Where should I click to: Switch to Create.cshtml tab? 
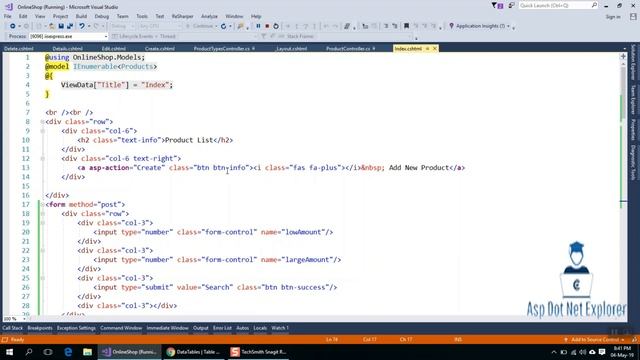click(x=160, y=49)
